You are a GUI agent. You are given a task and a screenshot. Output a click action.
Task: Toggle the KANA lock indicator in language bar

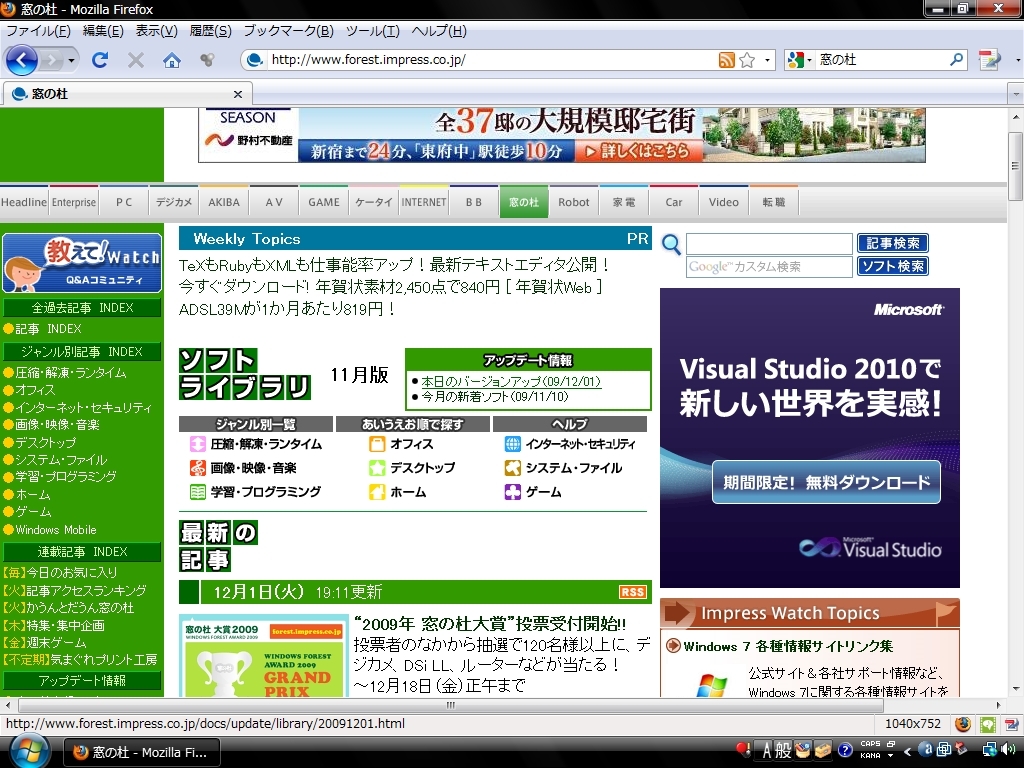(x=870, y=755)
